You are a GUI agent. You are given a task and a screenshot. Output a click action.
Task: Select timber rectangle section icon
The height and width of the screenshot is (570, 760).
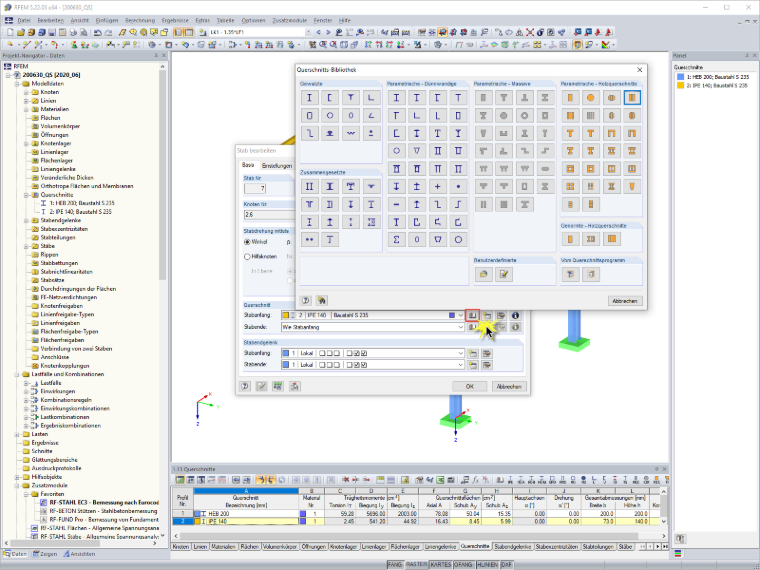(x=570, y=98)
